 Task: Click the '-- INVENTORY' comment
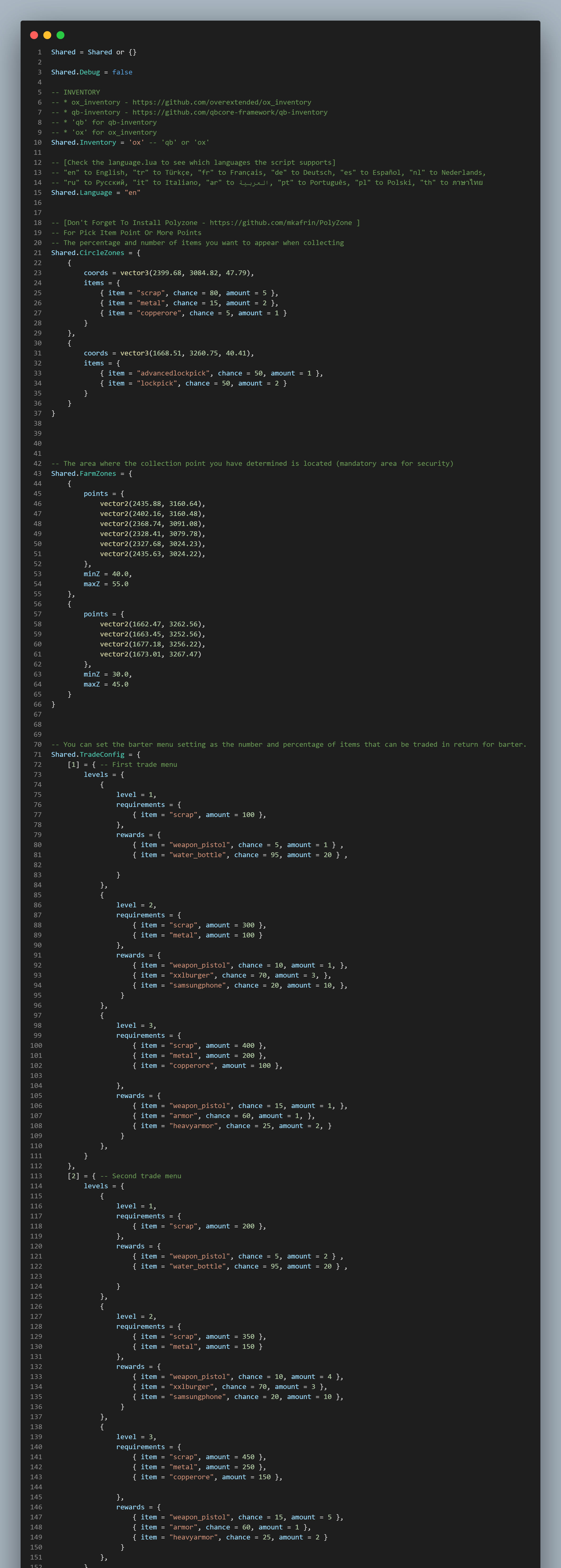(x=76, y=92)
